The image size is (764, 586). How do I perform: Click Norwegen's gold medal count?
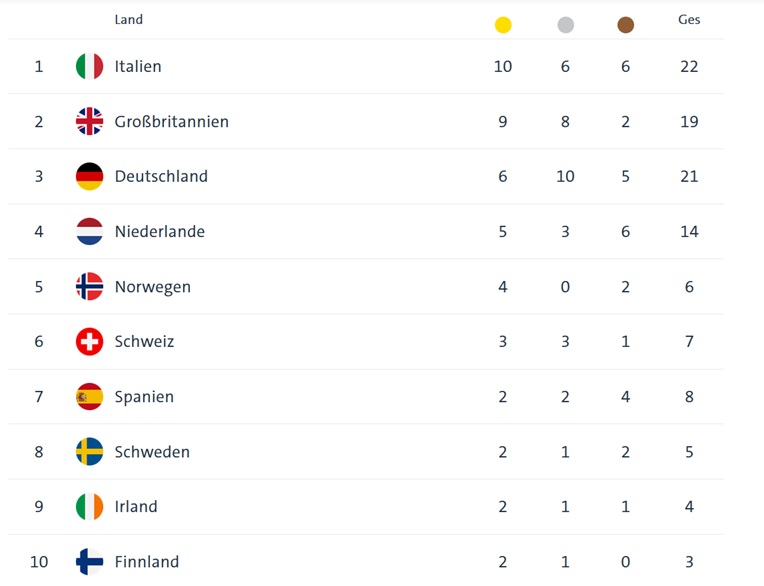click(503, 286)
